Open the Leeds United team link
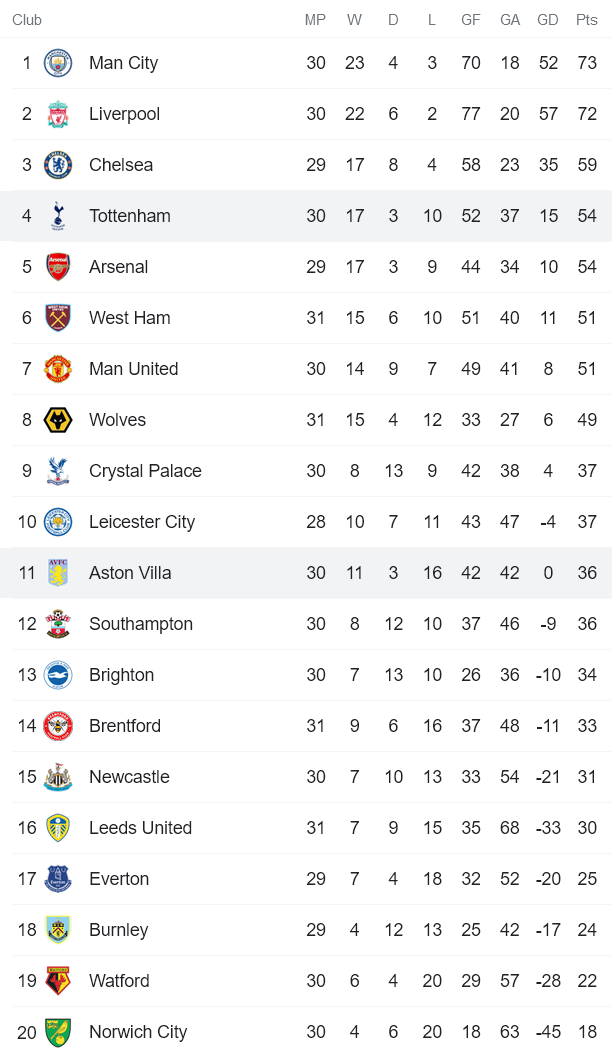 140,828
